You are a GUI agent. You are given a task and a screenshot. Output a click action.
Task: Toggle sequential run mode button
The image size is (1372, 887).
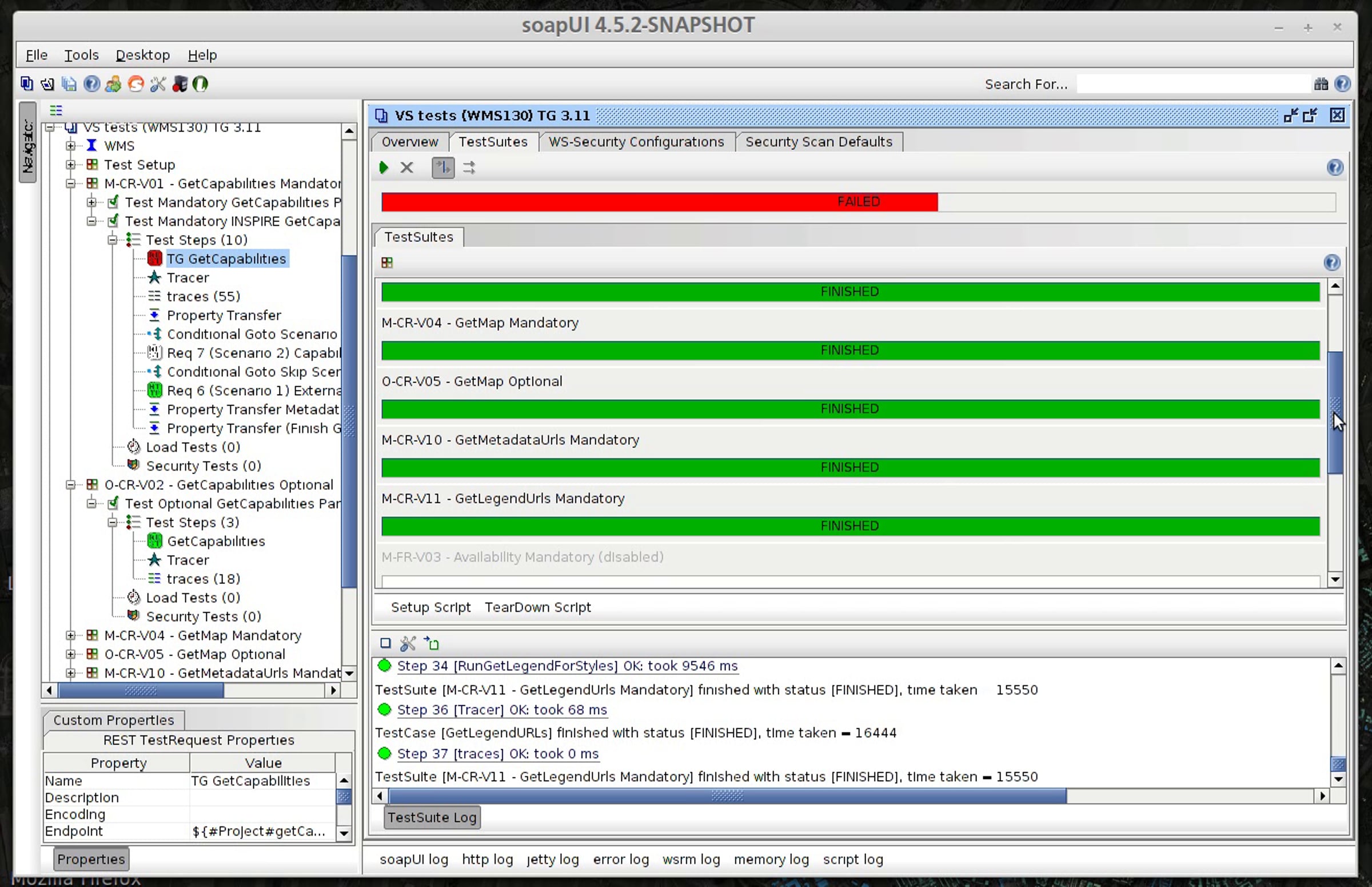pyautogui.click(x=442, y=168)
